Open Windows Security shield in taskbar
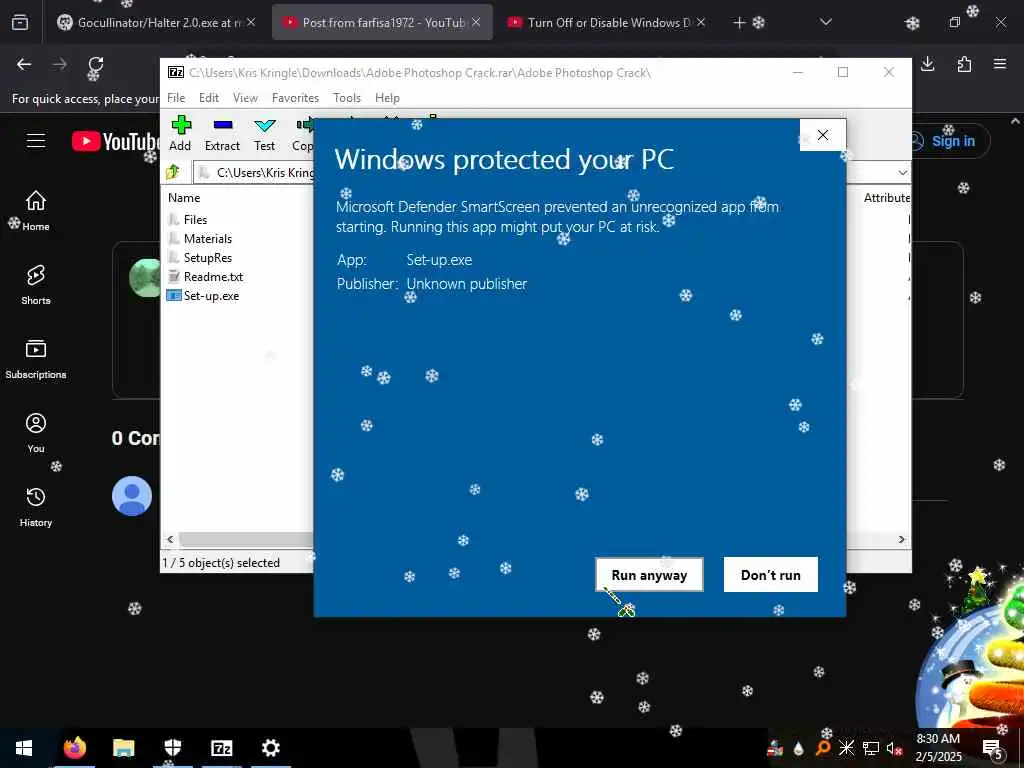 point(173,748)
